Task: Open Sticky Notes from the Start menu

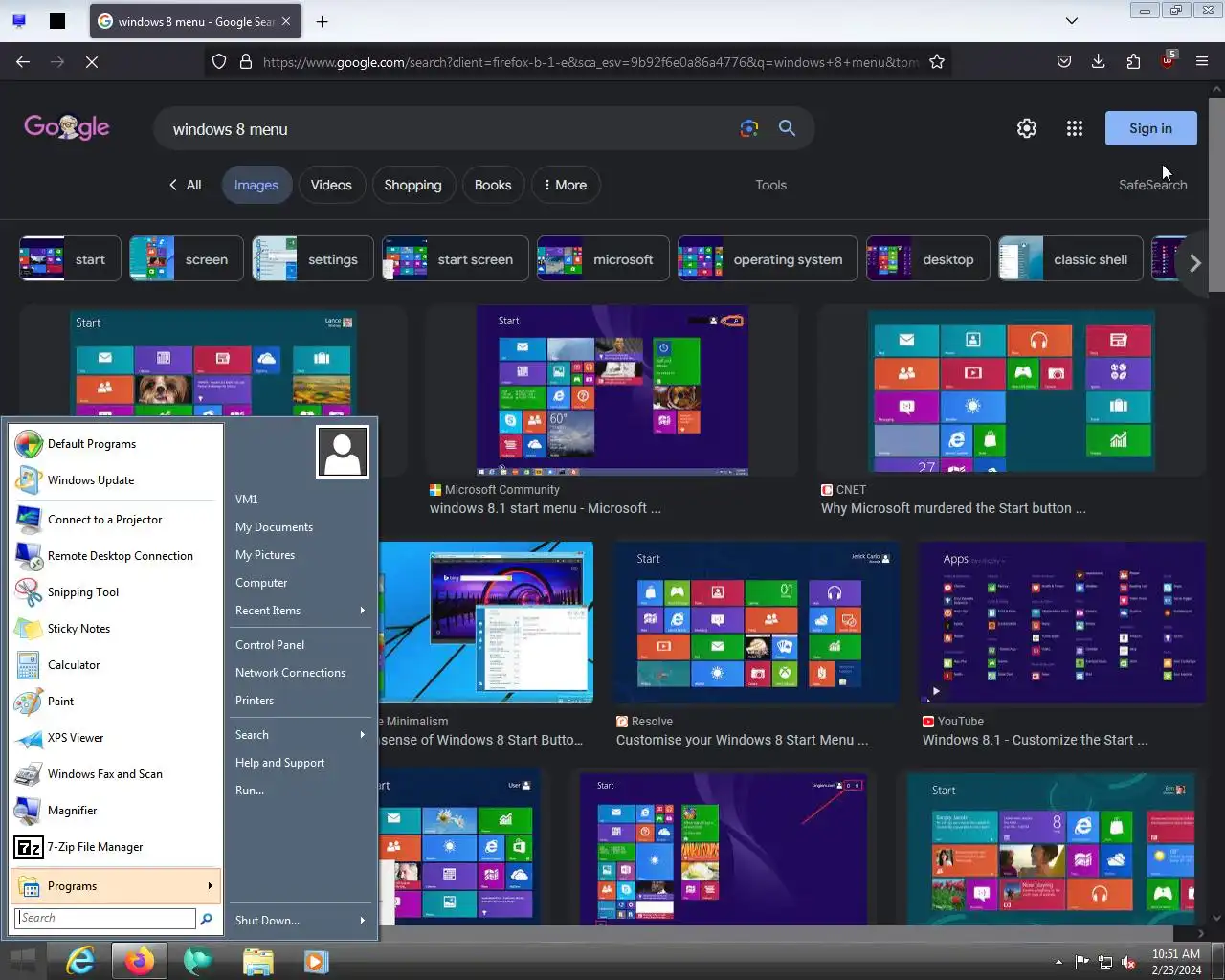Action: [x=117, y=629]
